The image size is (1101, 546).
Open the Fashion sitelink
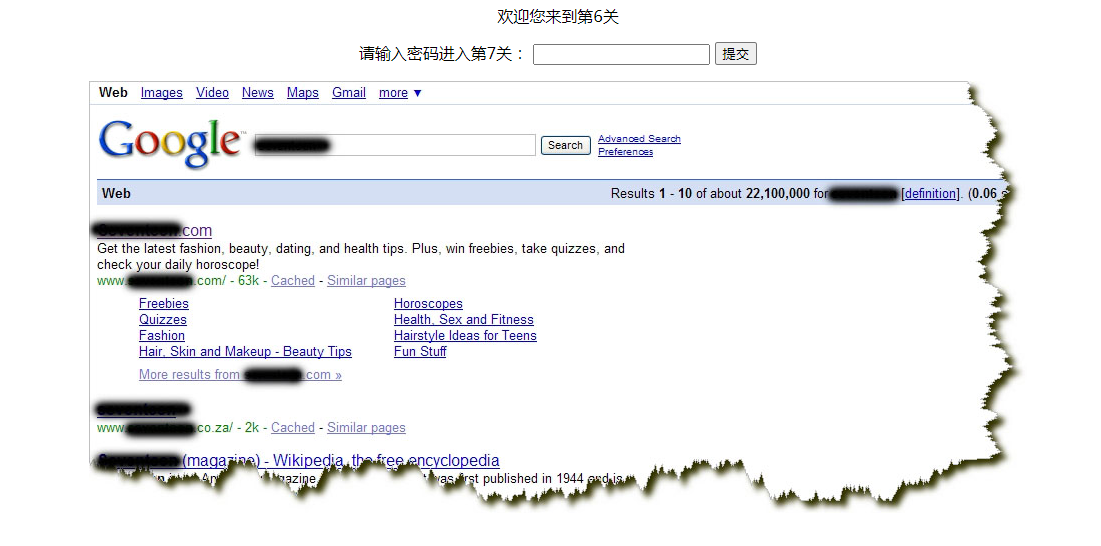(x=162, y=335)
